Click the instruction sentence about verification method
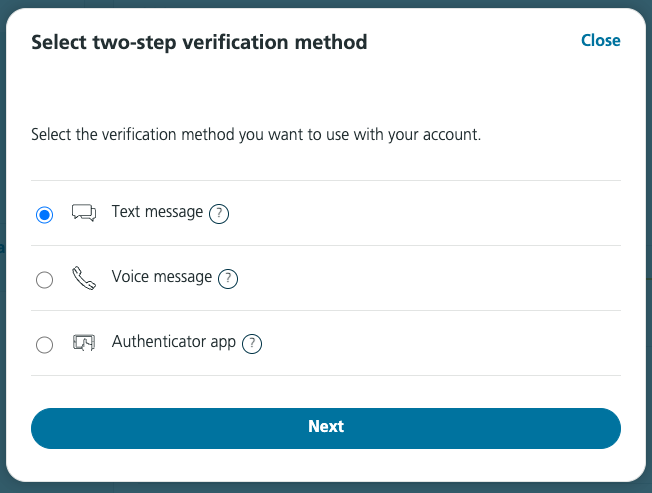 click(x=256, y=135)
